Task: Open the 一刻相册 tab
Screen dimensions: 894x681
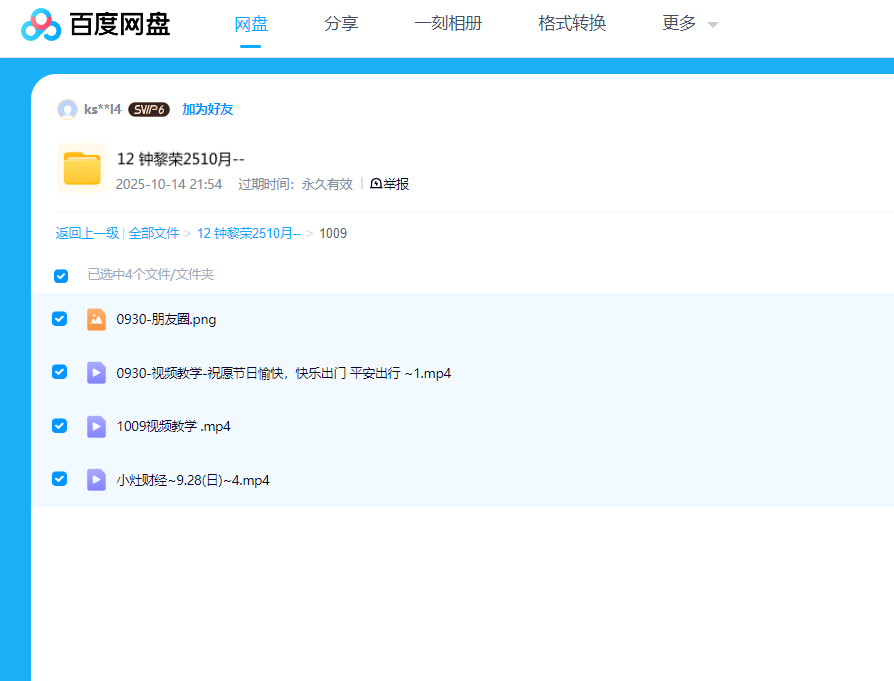Action: 448,24
